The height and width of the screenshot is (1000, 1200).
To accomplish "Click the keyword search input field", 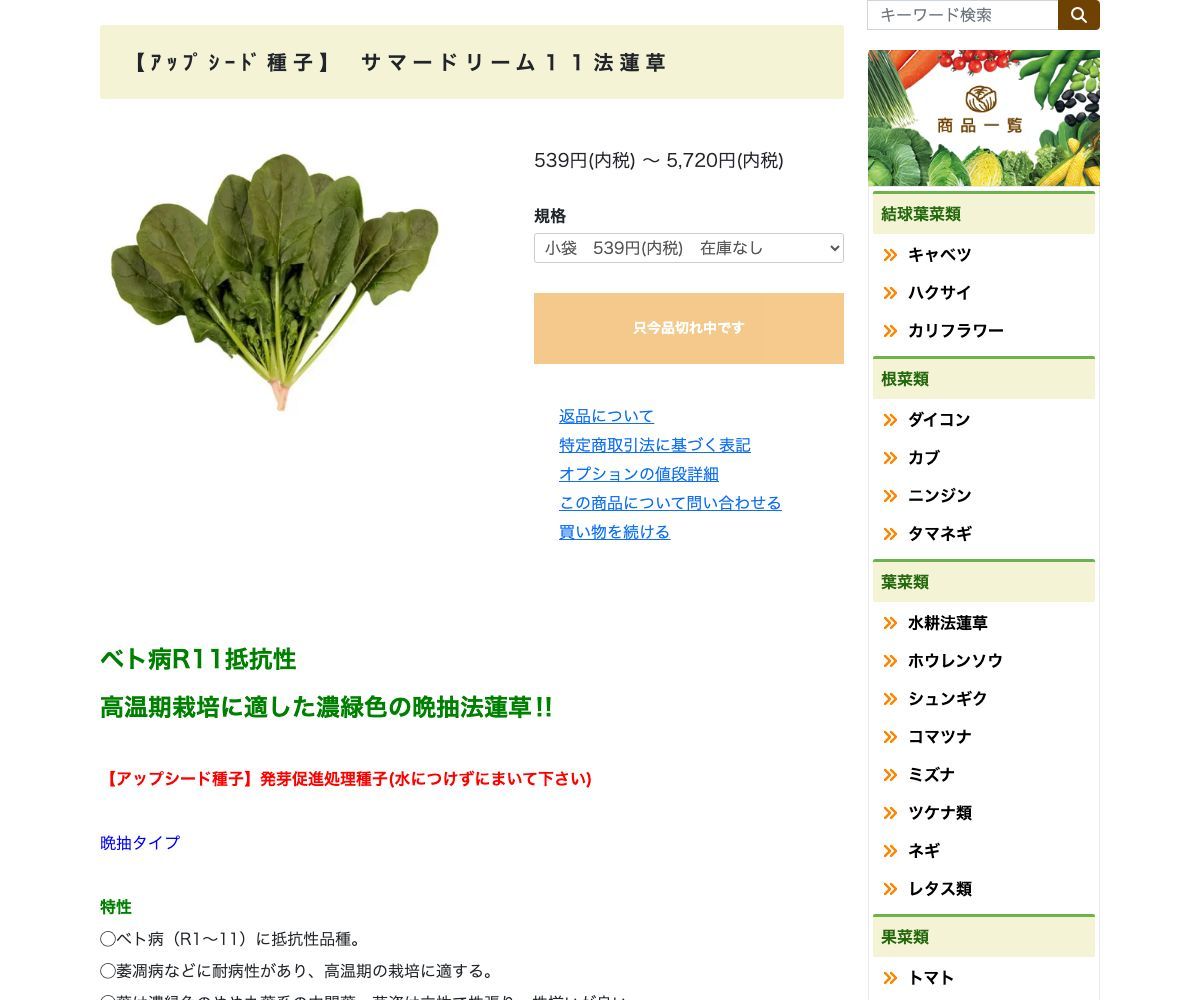I will click(x=962, y=15).
